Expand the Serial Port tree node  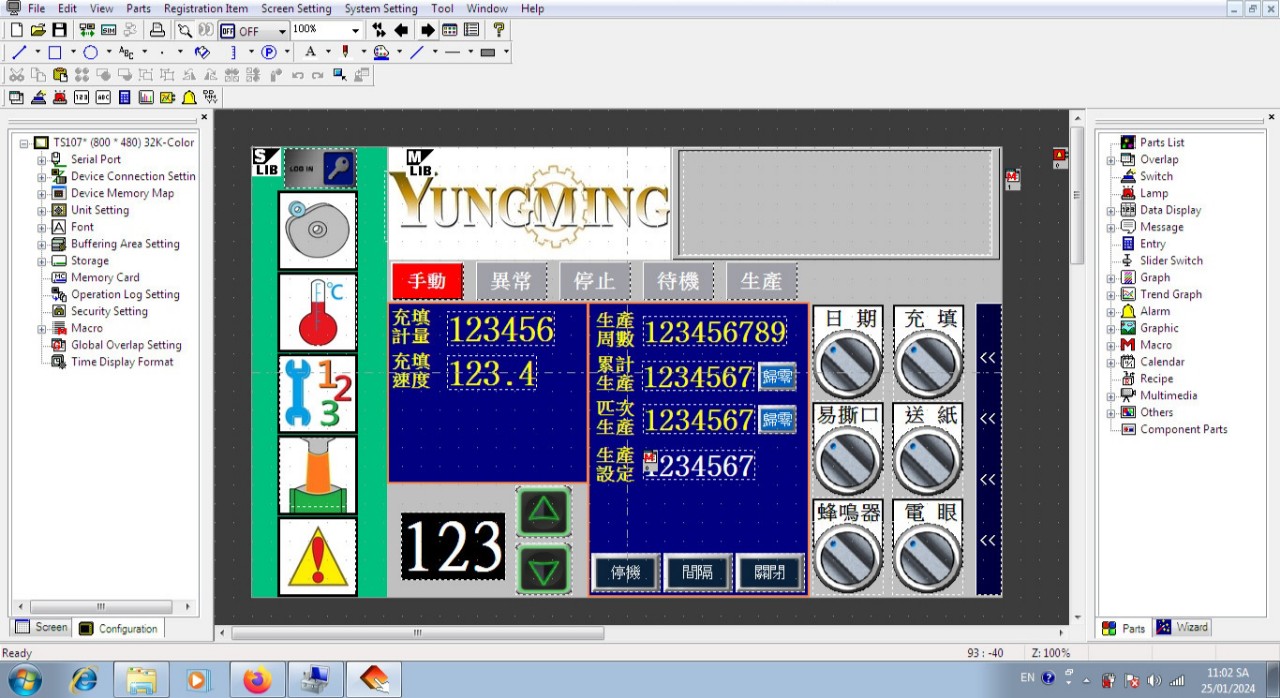click(x=42, y=159)
